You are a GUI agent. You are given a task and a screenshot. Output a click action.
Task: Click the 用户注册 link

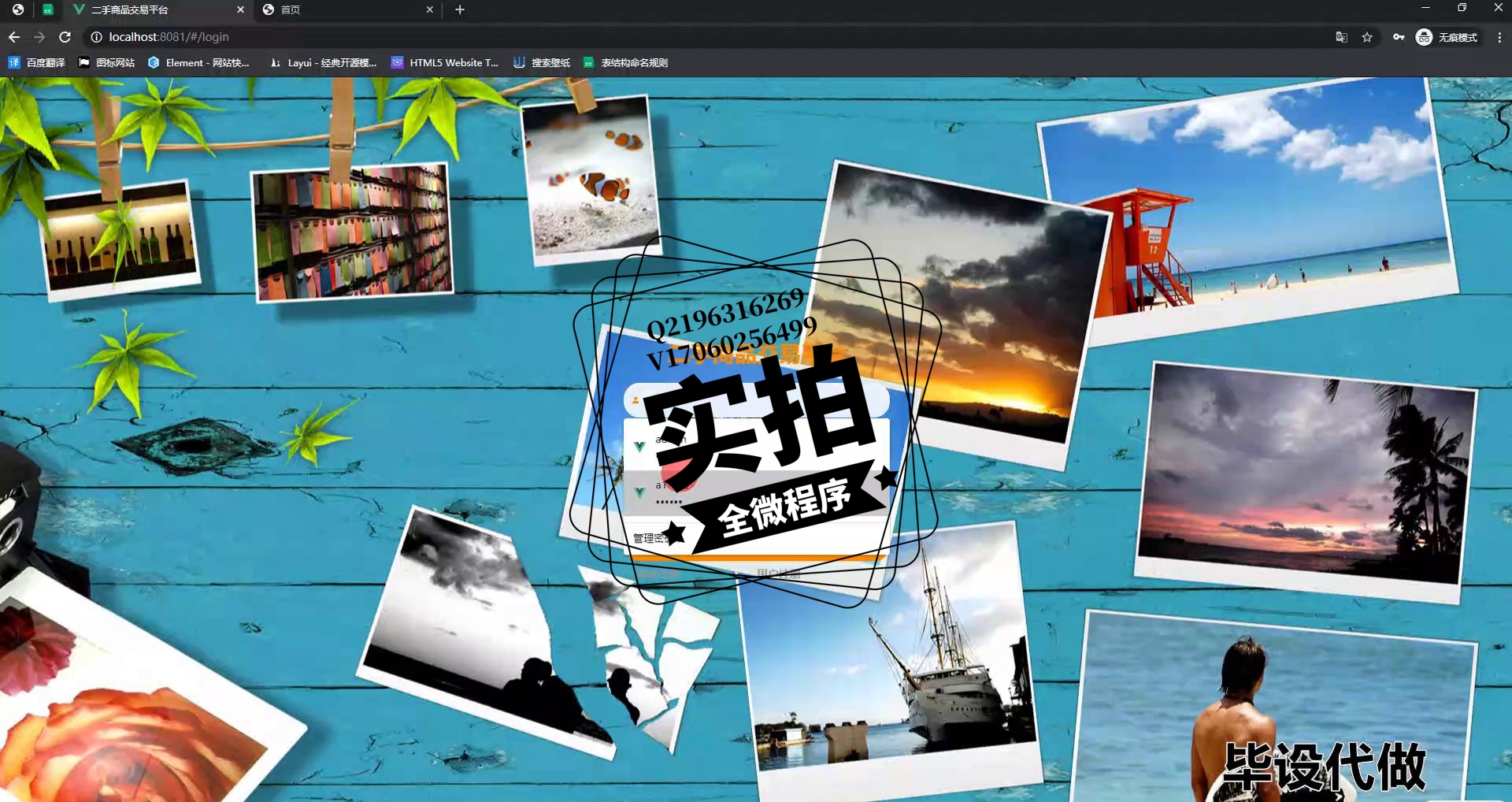pyautogui.click(x=778, y=574)
